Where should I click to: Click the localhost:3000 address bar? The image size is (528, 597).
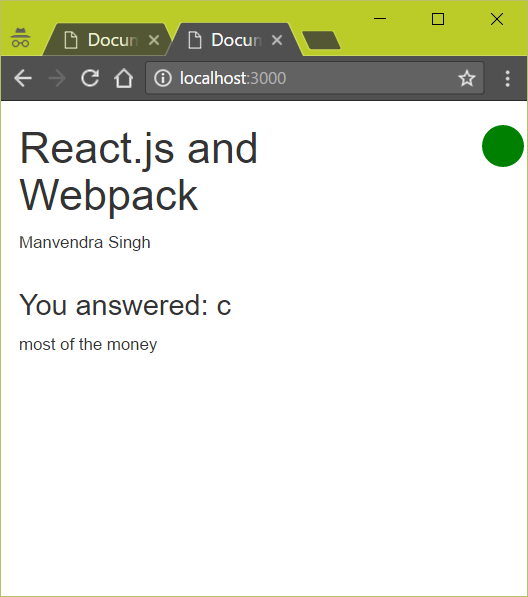(314, 78)
